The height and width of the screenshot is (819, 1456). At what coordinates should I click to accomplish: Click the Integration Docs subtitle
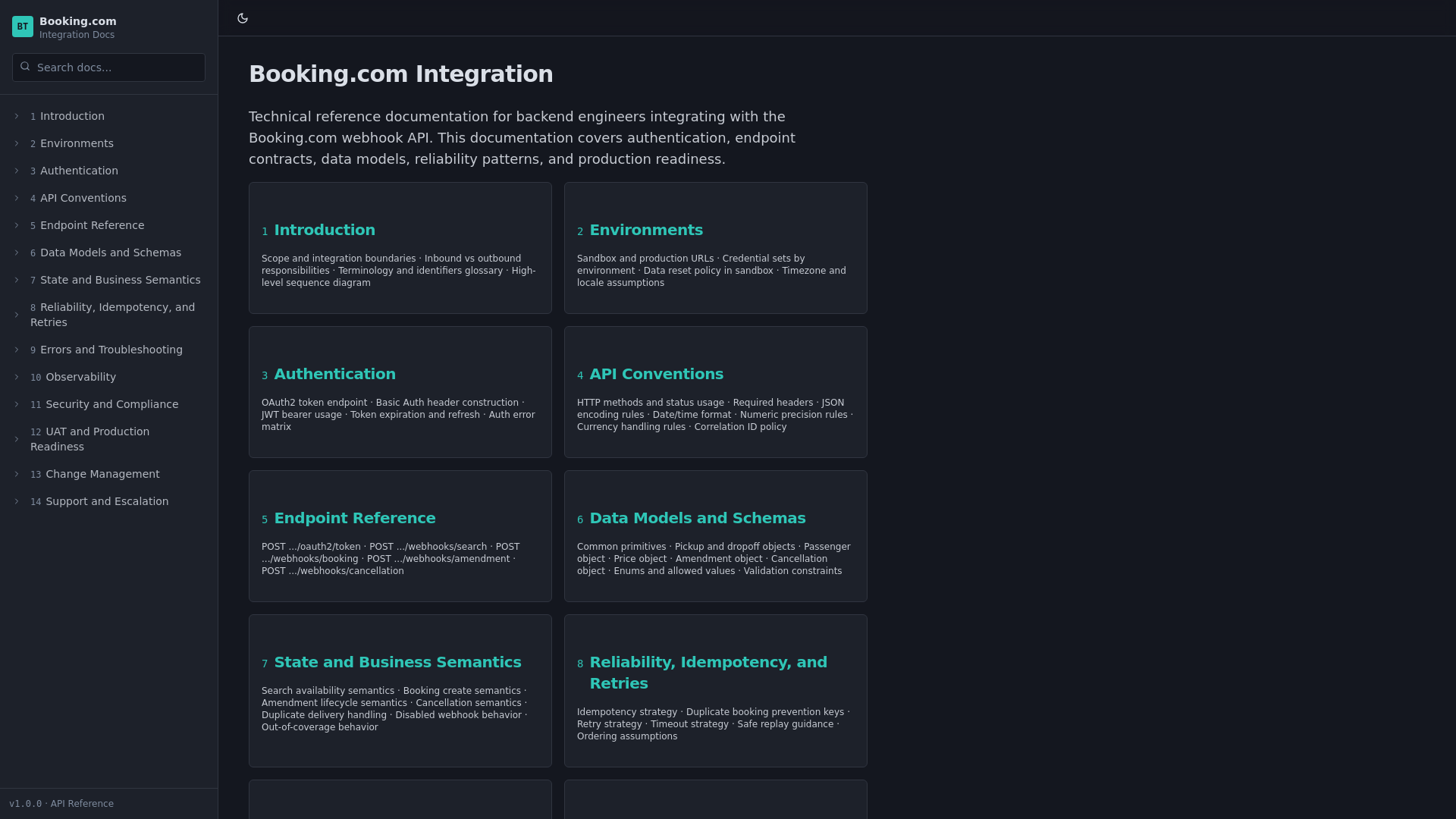(77, 35)
